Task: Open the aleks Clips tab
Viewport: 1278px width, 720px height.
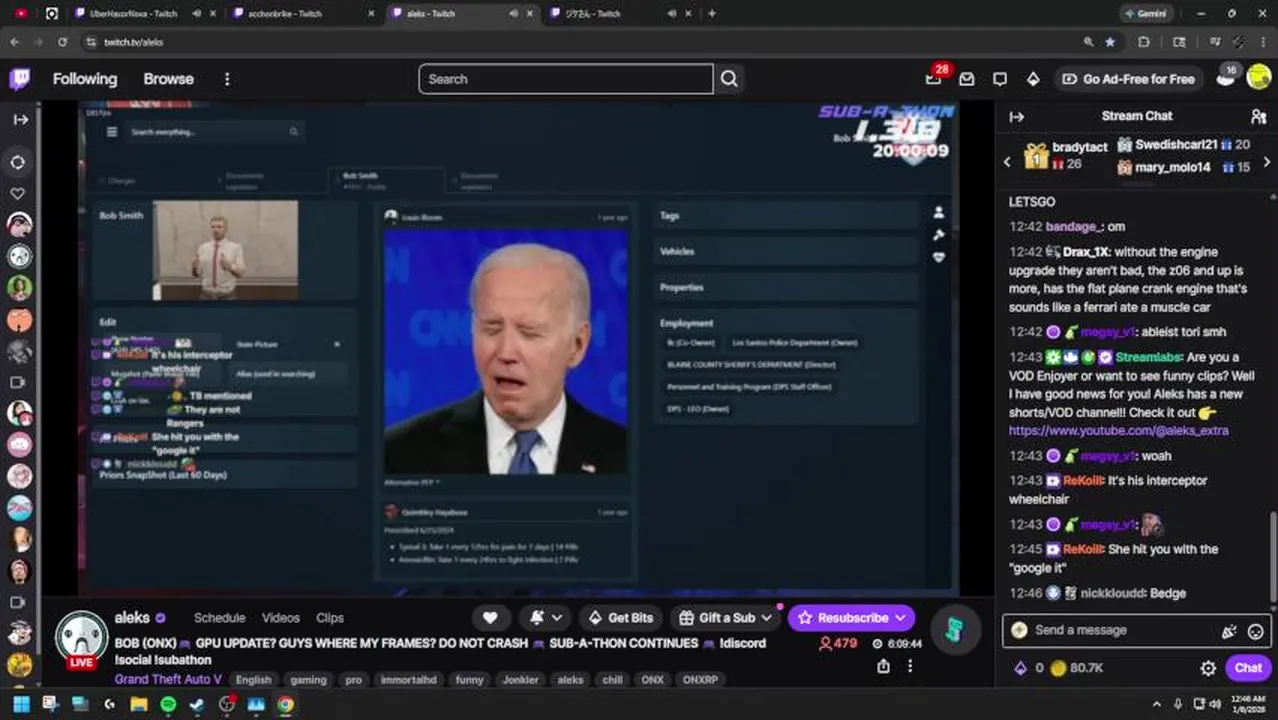Action: pyautogui.click(x=330, y=618)
